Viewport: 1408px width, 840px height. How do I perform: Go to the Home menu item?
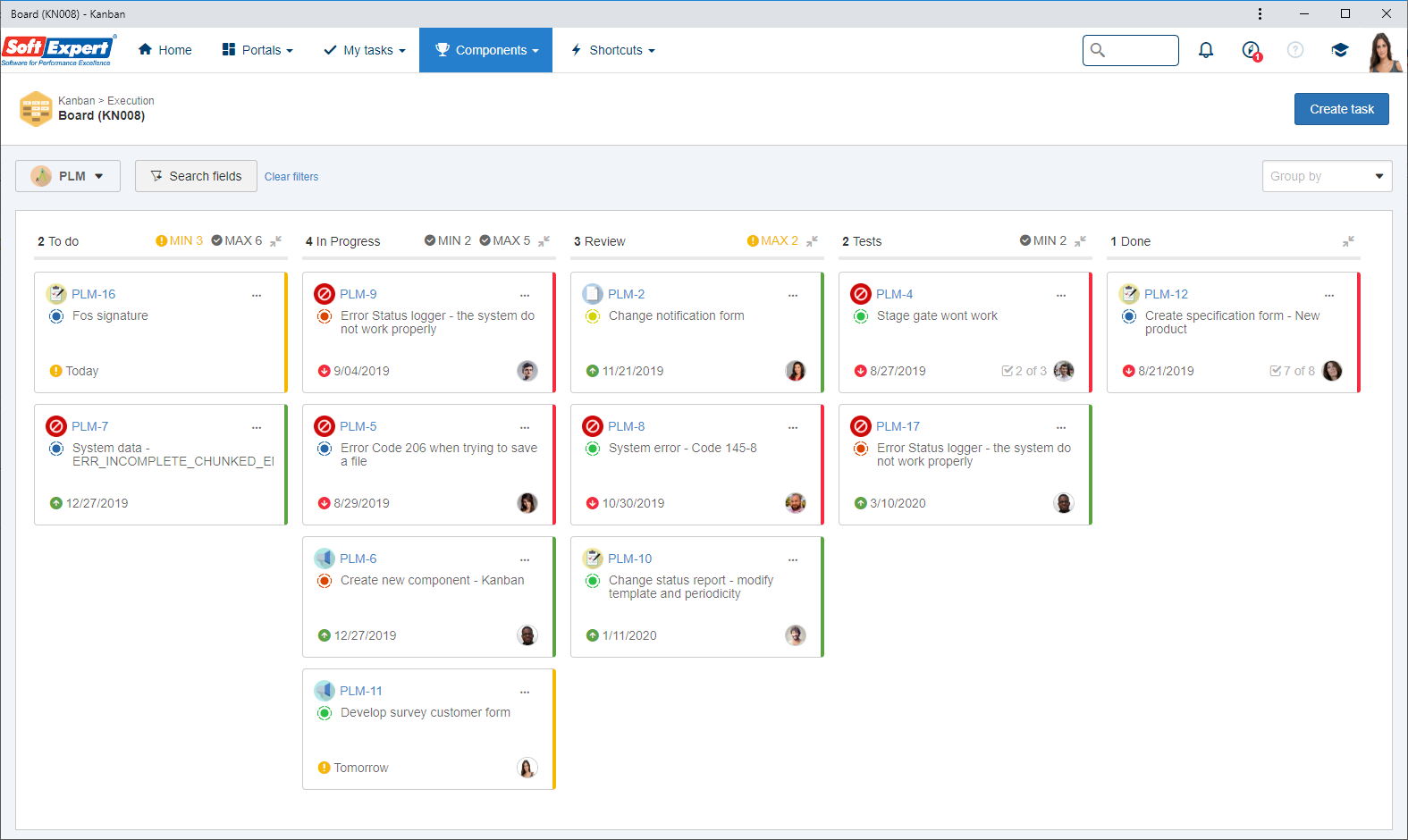pyautogui.click(x=165, y=50)
